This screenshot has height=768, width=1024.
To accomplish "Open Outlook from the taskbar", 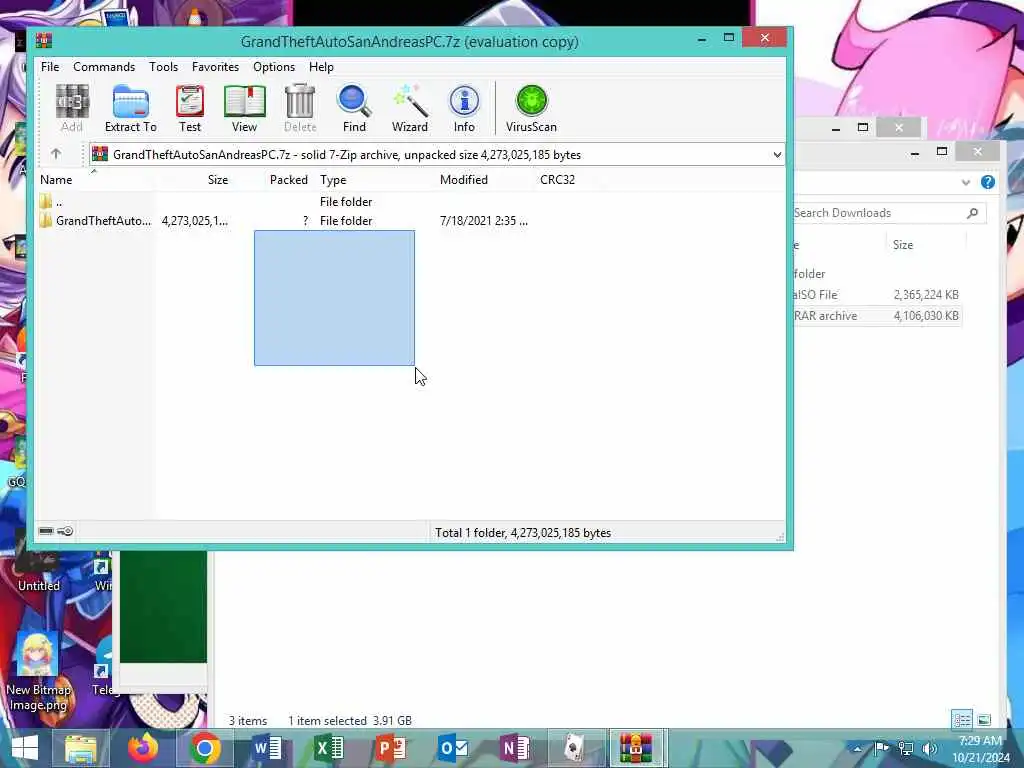I will click(x=453, y=748).
